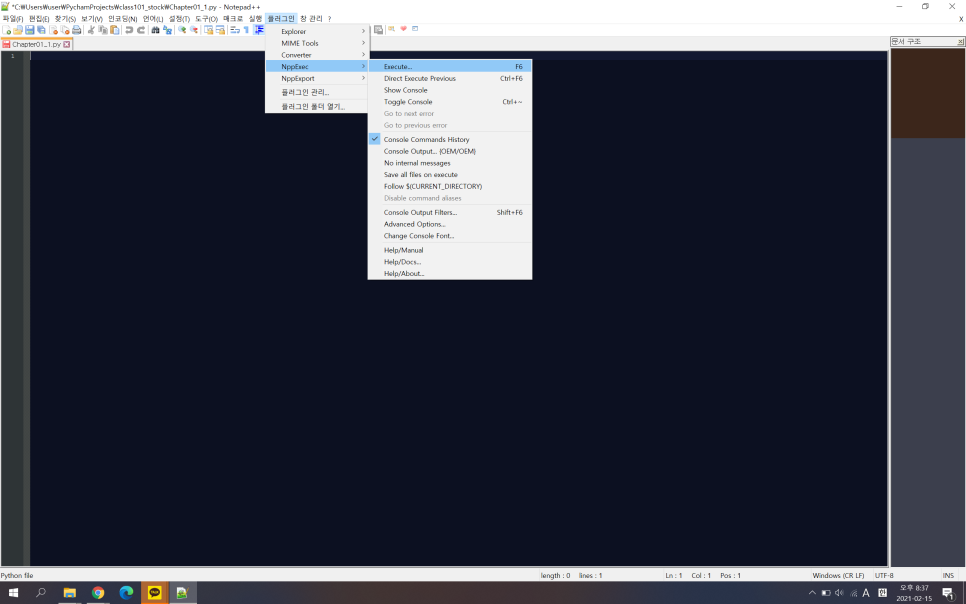Screen dimensions: 966x604
Task: Zoom in using the toolbar icon
Action: click(x=182, y=30)
